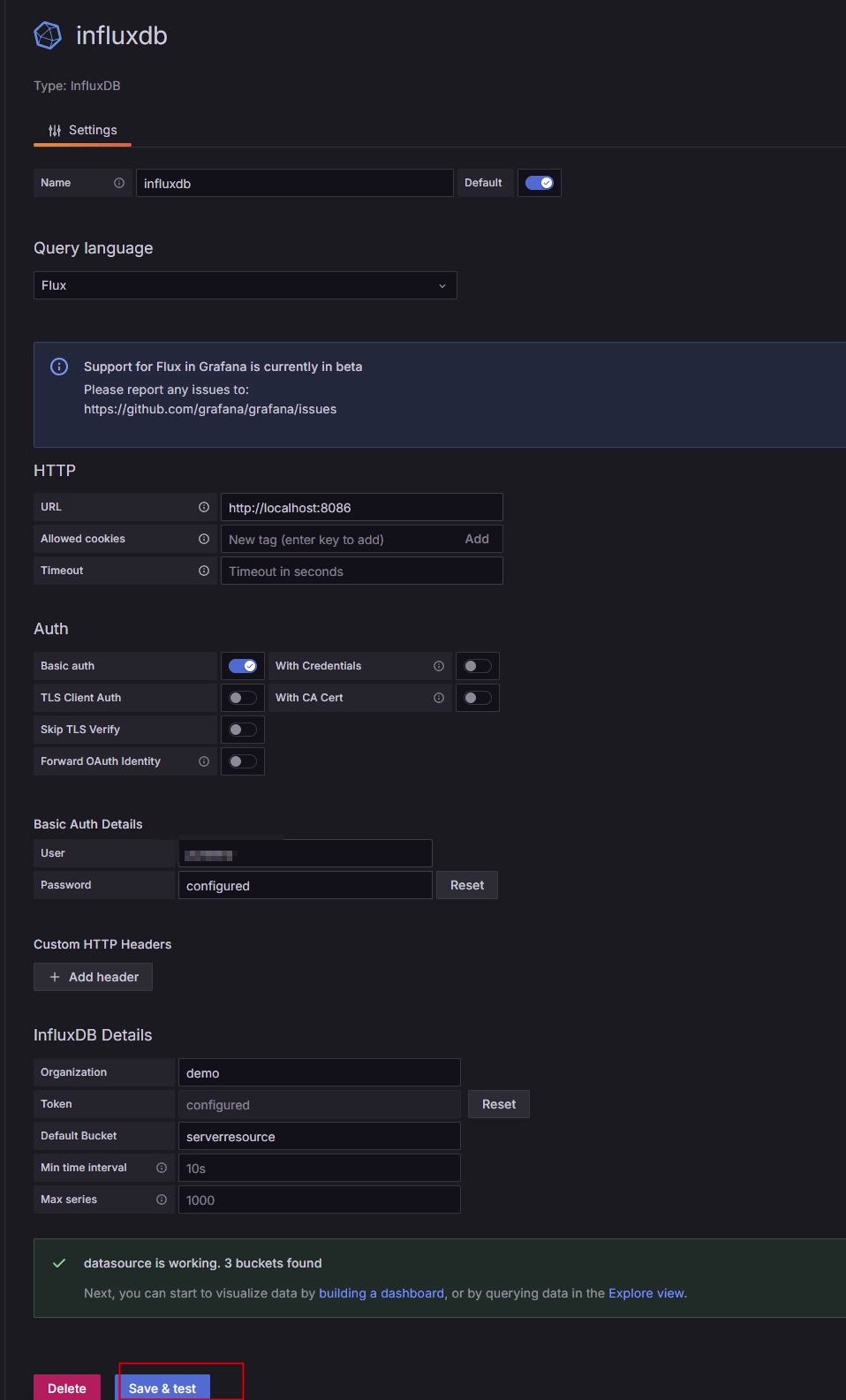Click the beta notice info icon
Screen dimensions: 846x1400
[59, 367]
